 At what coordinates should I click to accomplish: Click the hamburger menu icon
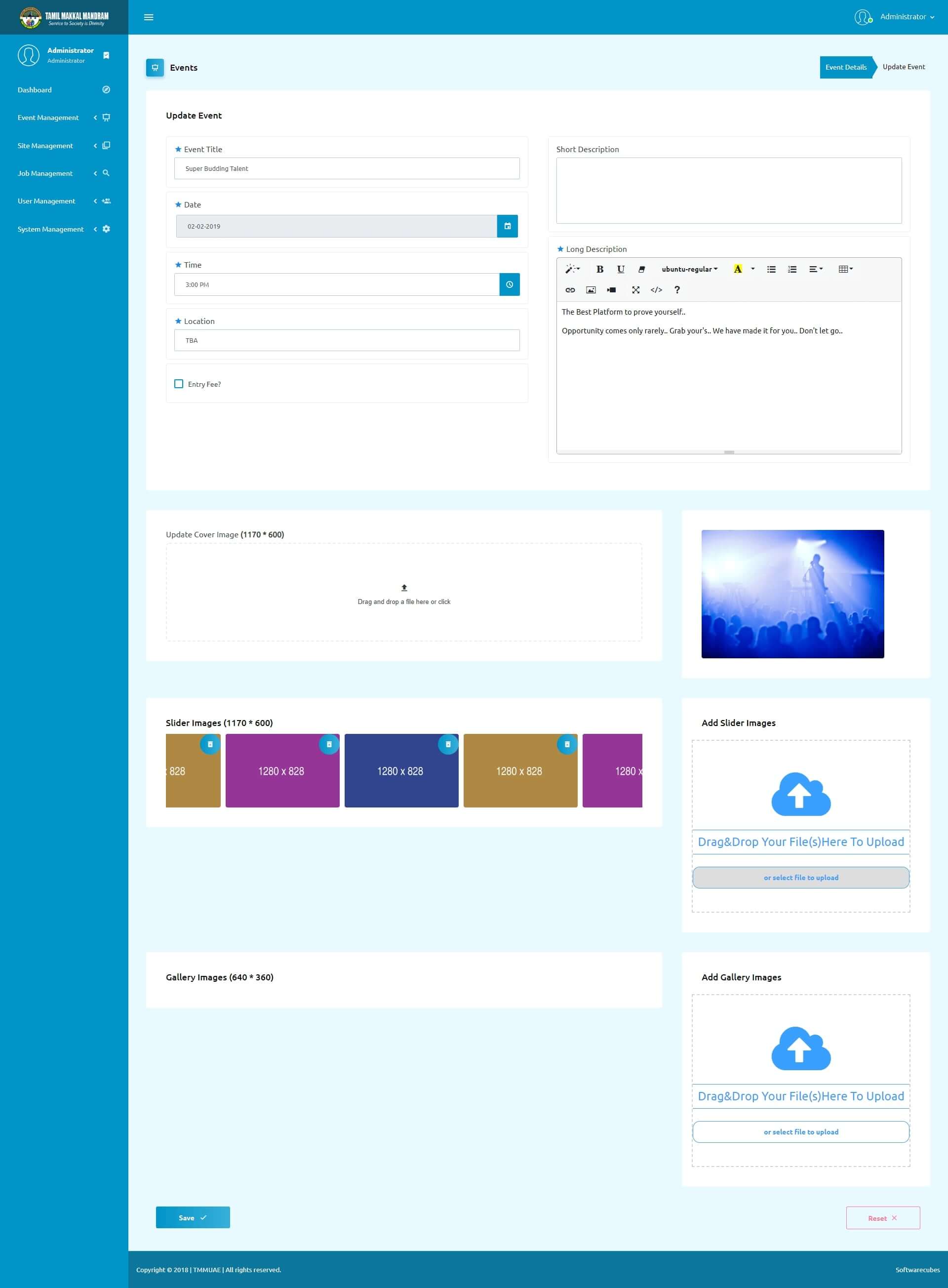point(149,17)
